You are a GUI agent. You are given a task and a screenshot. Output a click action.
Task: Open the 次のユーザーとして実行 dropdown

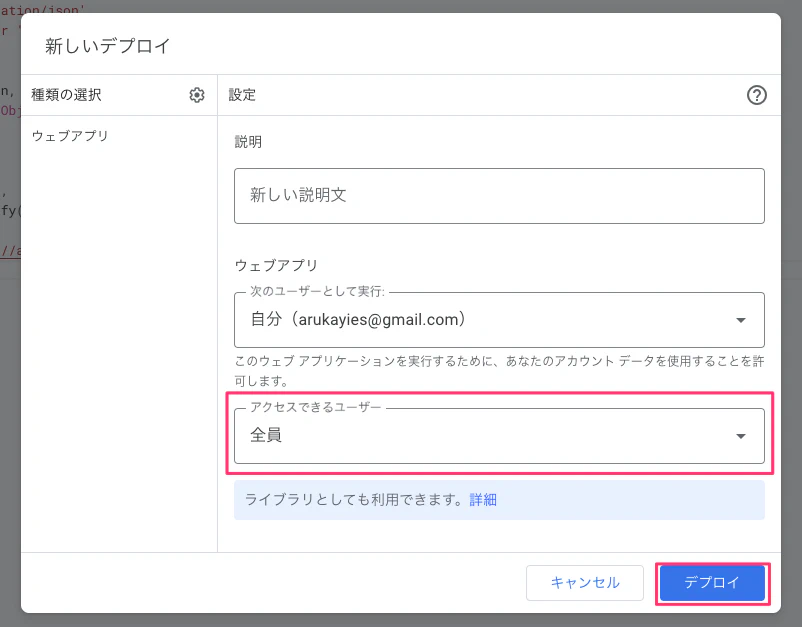(498, 320)
